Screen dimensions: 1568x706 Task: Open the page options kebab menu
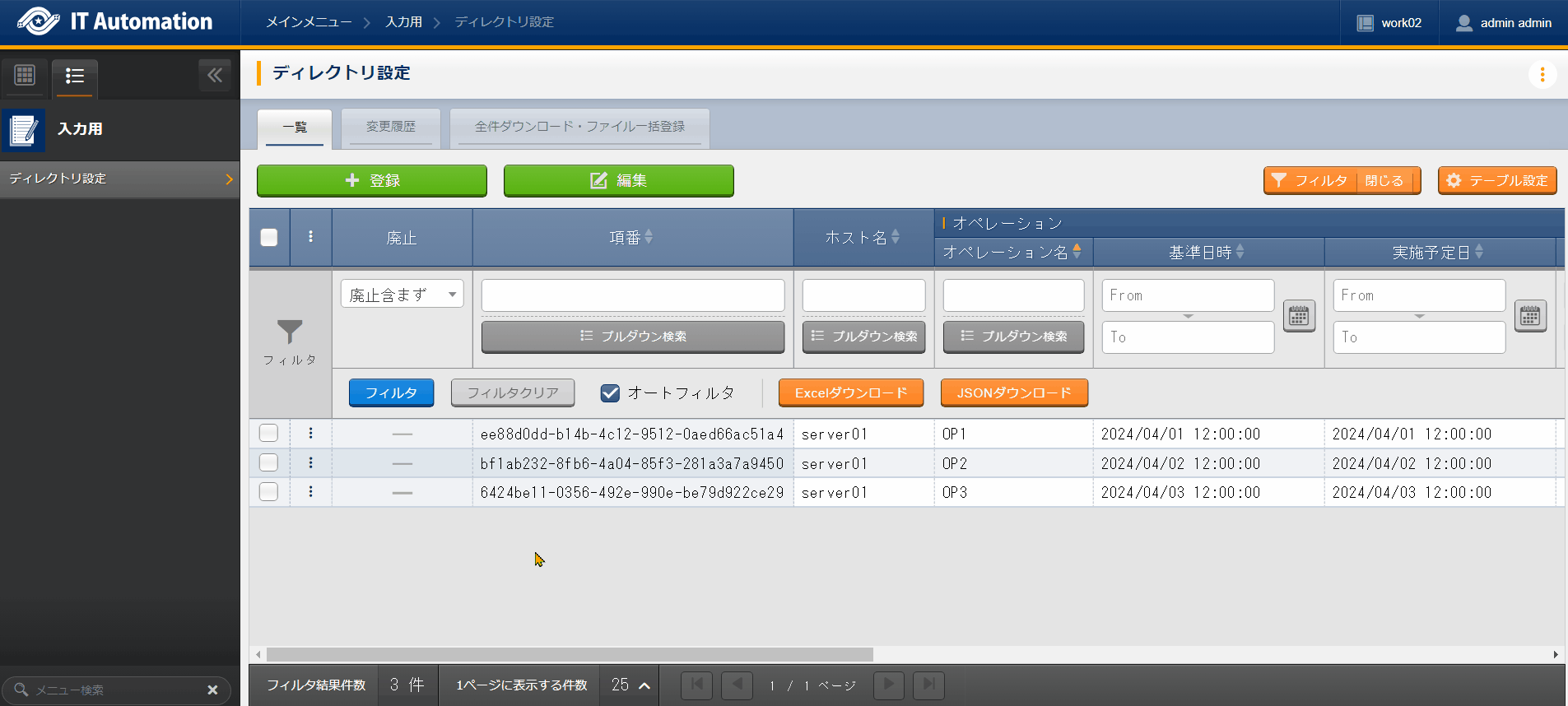(x=1542, y=75)
